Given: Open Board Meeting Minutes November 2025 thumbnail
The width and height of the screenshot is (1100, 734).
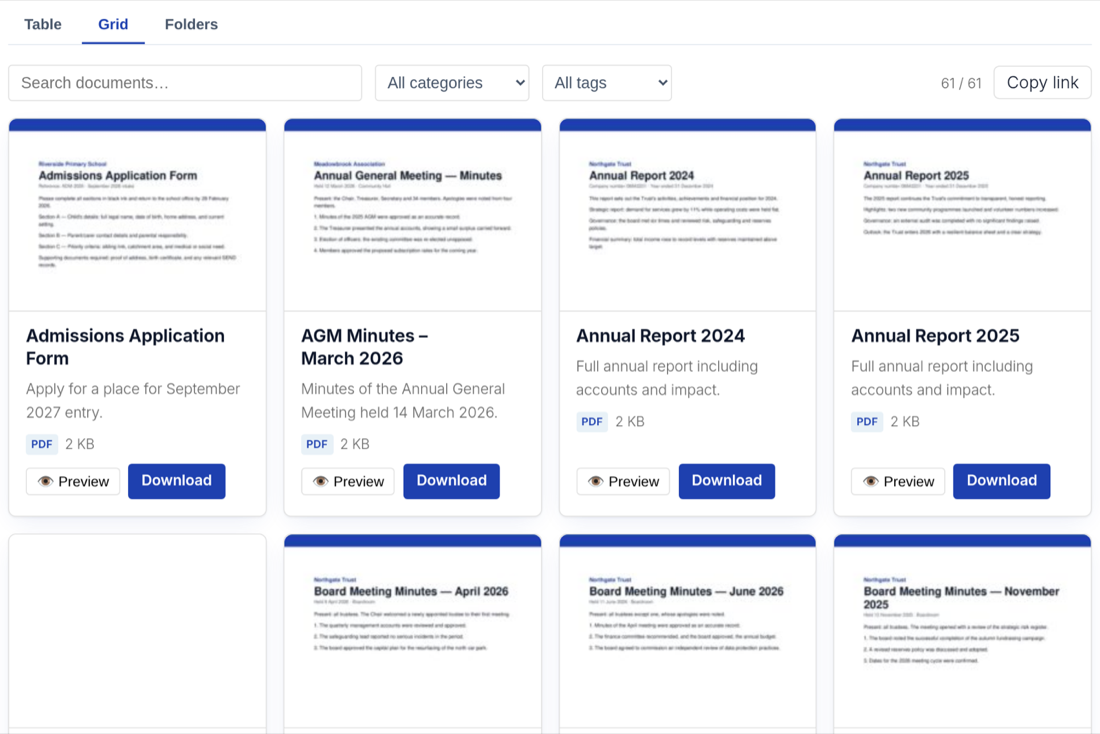Looking at the screenshot, I should 962,632.
